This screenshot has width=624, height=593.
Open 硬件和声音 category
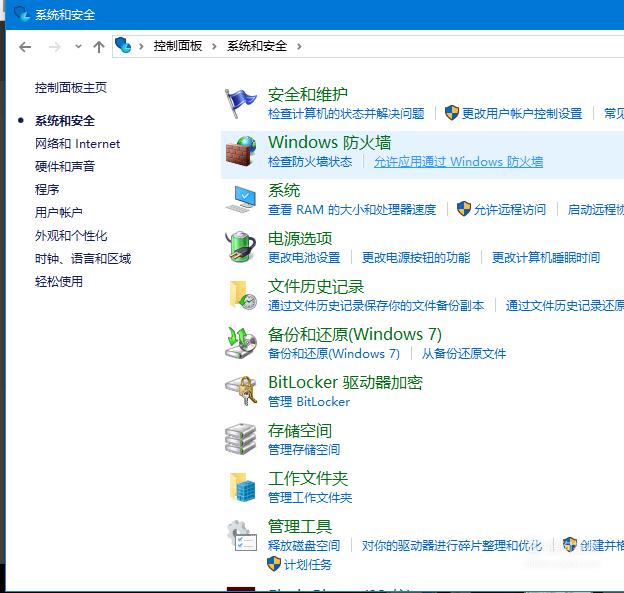click(65, 166)
